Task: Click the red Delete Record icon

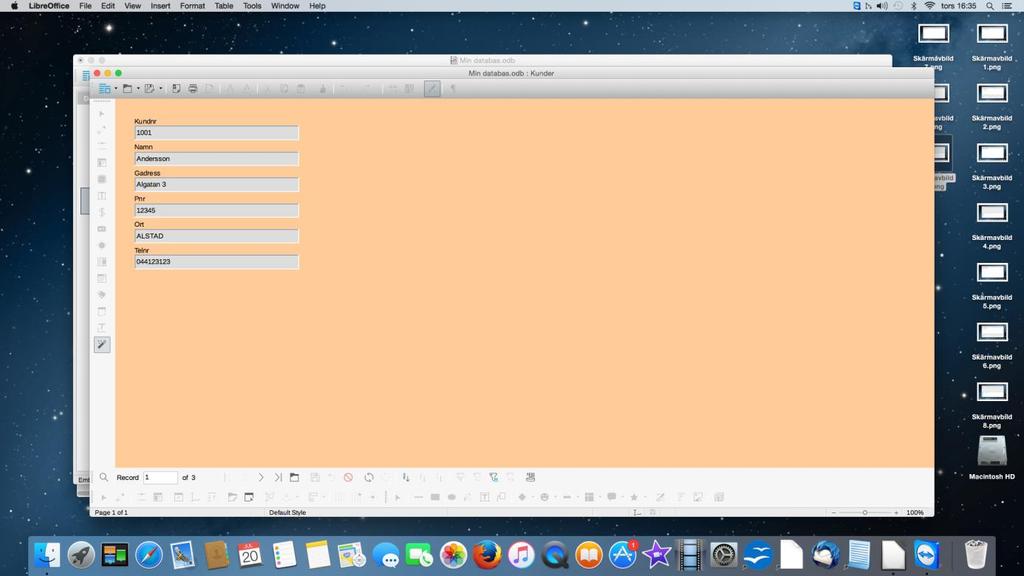Action: point(348,477)
